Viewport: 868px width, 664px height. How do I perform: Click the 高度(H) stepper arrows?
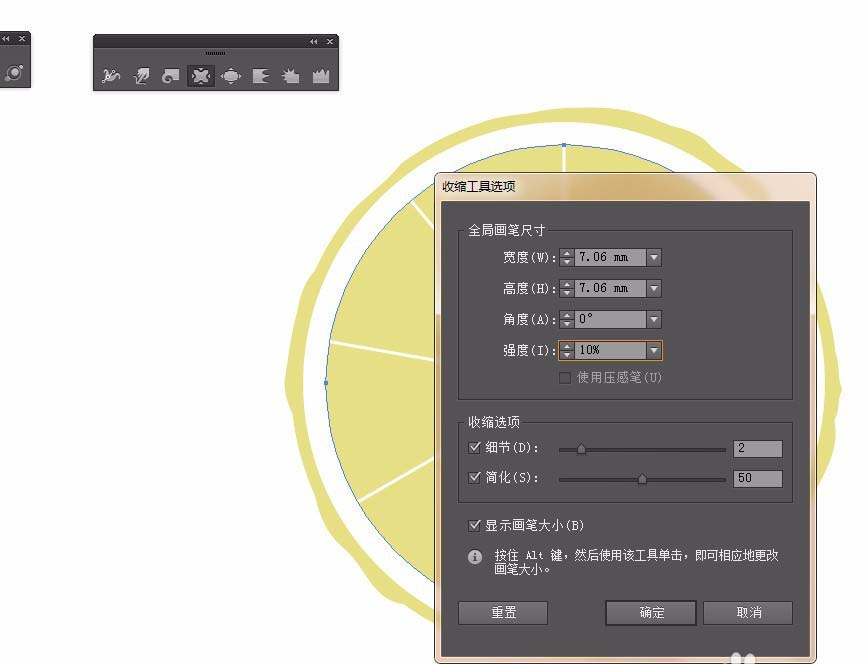567,289
